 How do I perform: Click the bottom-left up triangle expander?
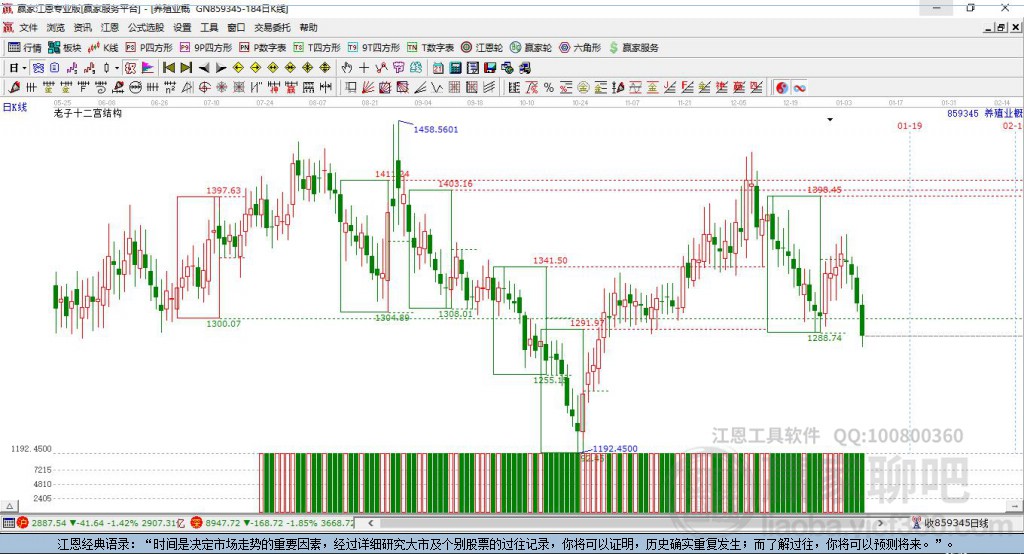(10, 506)
